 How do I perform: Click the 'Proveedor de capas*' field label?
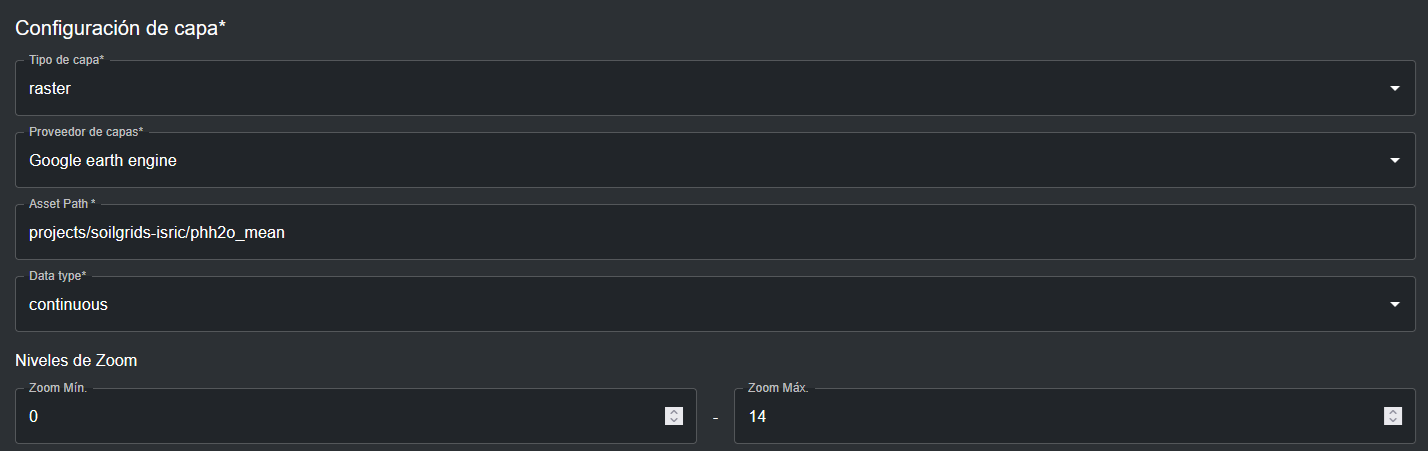click(x=86, y=132)
